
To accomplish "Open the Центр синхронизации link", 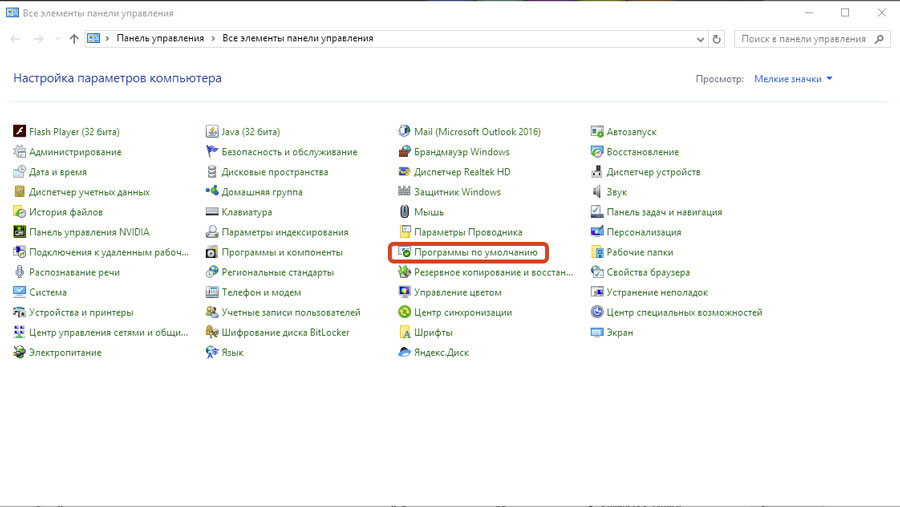I will point(463,312).
